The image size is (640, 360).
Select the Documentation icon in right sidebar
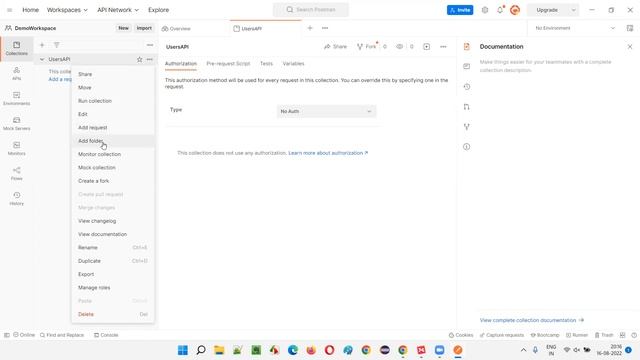467,47
